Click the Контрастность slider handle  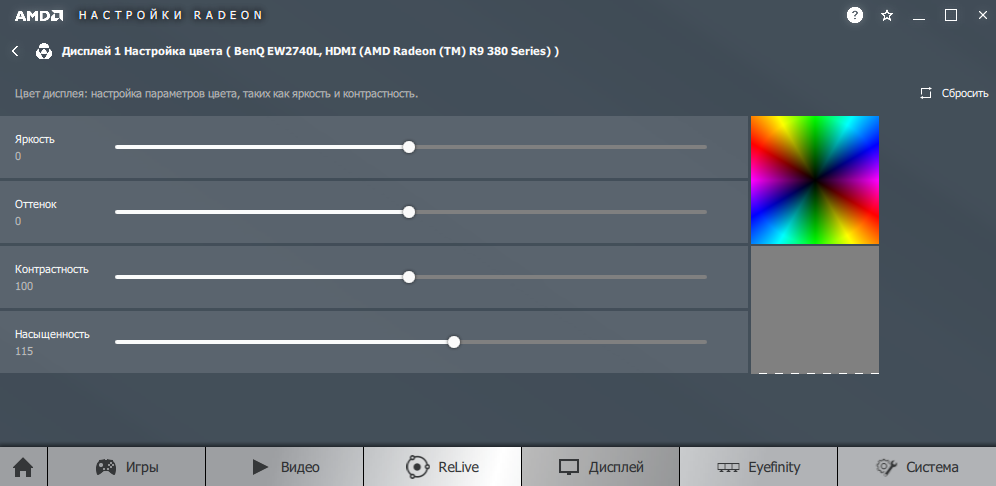click(409, 277)
